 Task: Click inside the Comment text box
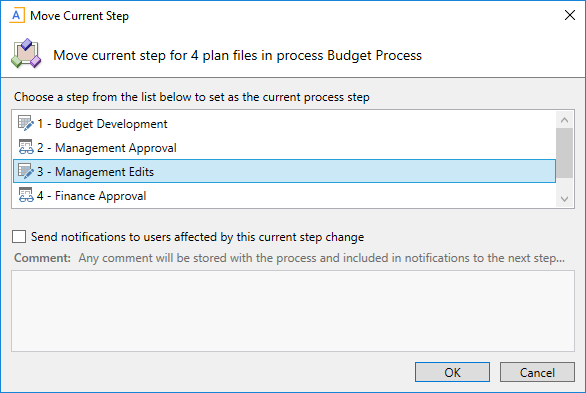coord(293,311)
